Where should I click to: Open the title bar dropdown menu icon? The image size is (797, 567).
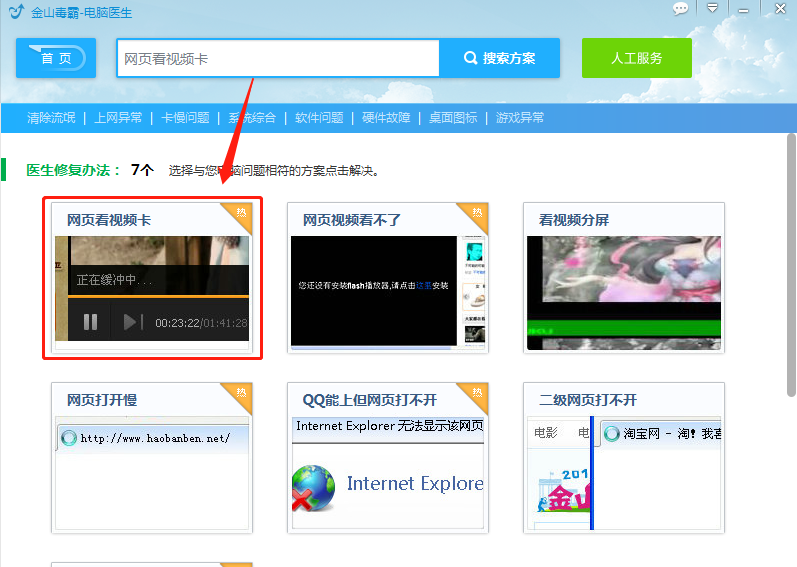pyautogui.click(x=713, y=8)
